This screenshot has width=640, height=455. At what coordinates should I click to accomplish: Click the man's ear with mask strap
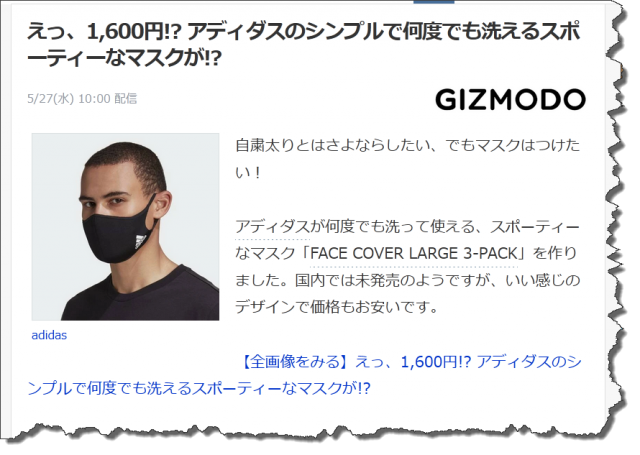coord(164,204)
